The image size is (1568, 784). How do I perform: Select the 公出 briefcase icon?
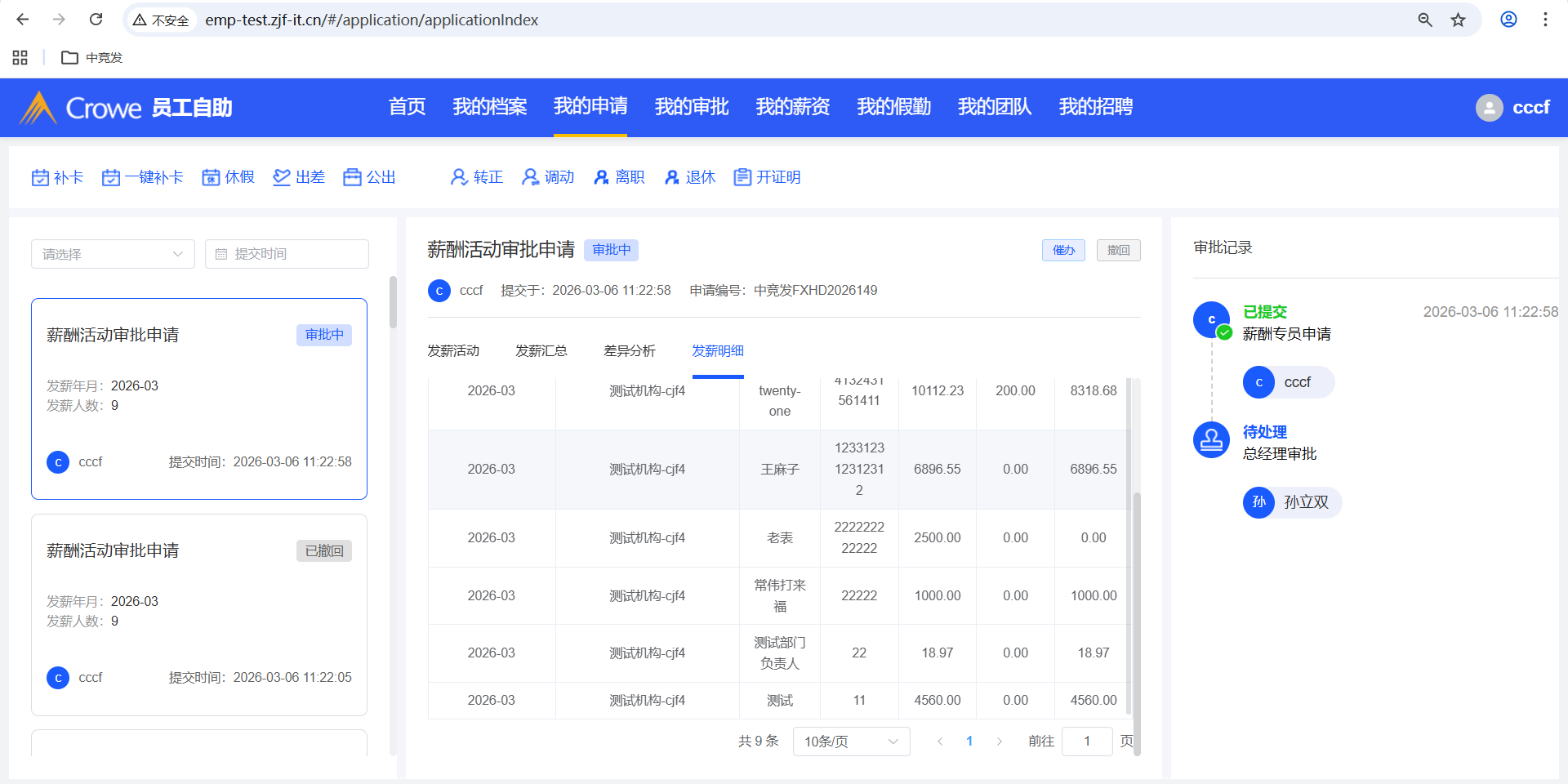pyautogui.click(x=352, y=177)
